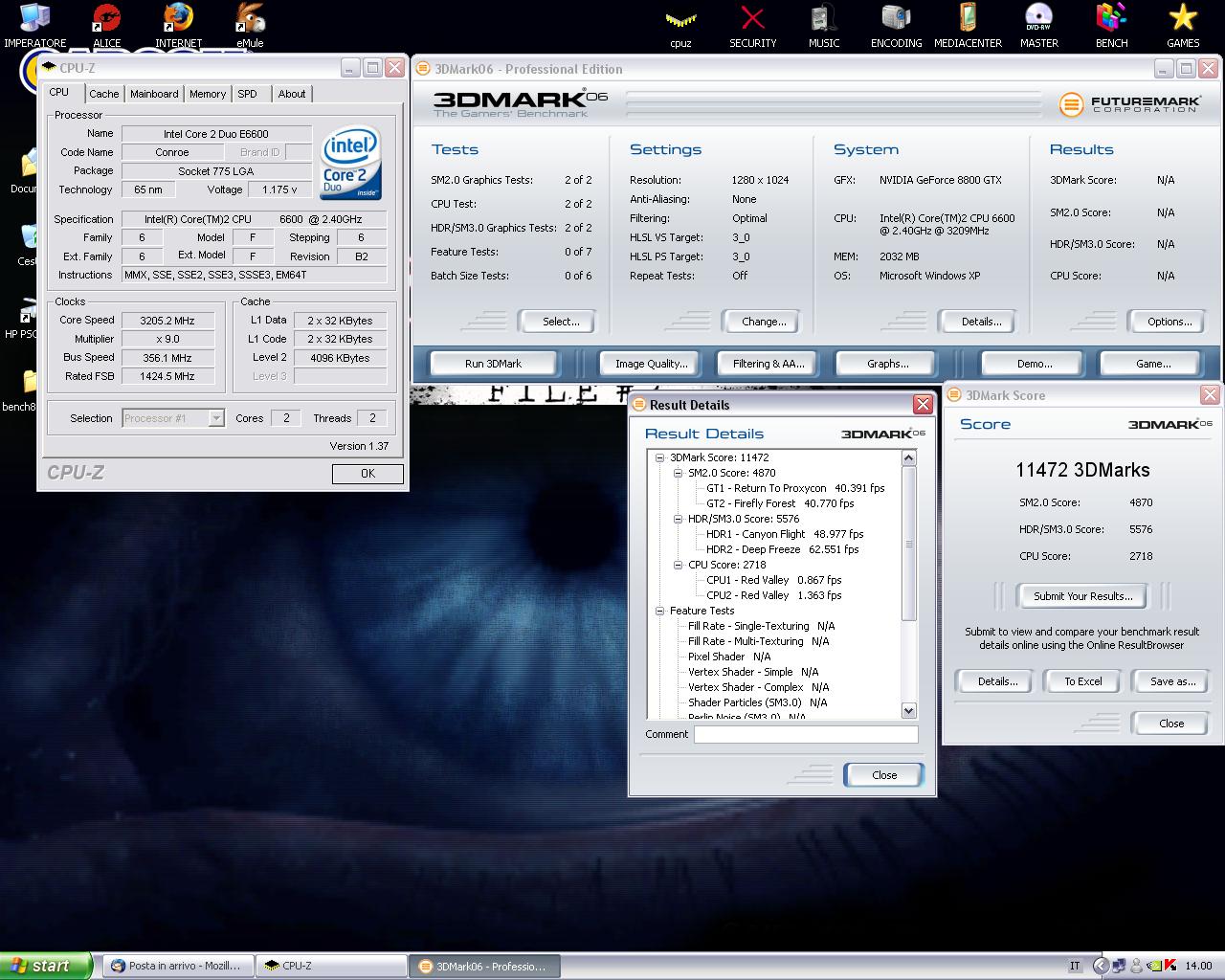The image size is (1225, 980).
Task: Close the 3DMark Score window with Close button
Action: tap(1171, 724)
